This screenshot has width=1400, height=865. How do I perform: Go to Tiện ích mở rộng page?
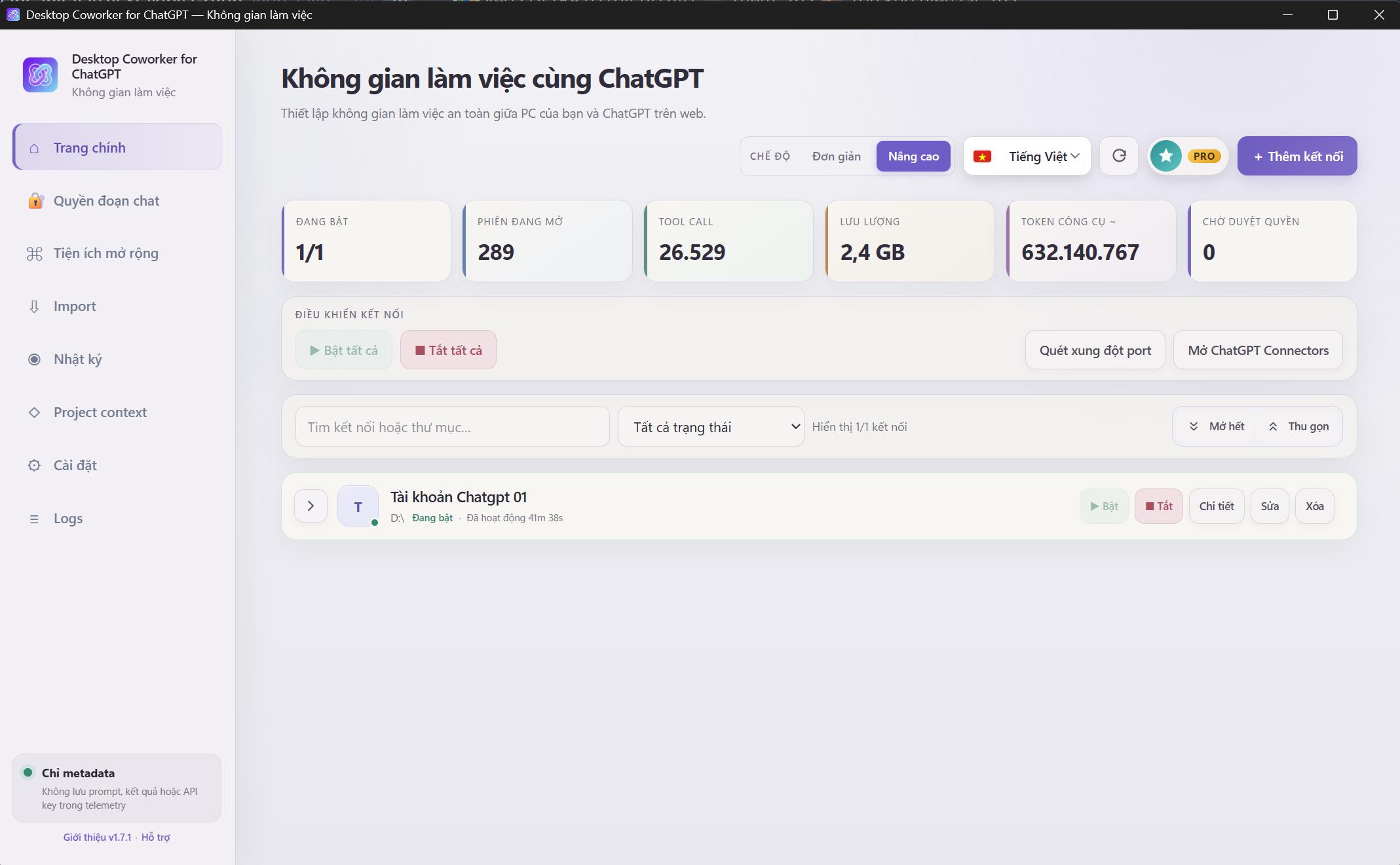click(x=117, y=253)
